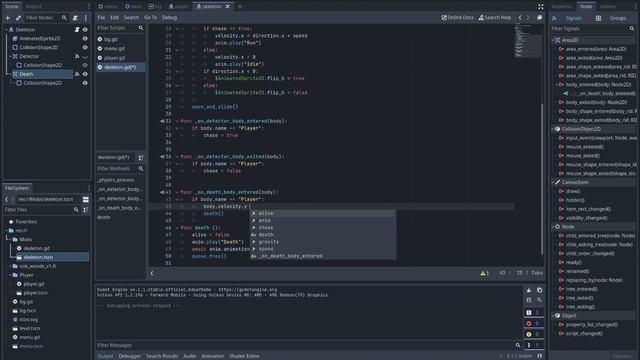Open script attached to Skeleton root node
The height and width of the screenshot is (360, 640).
point(77,30)
